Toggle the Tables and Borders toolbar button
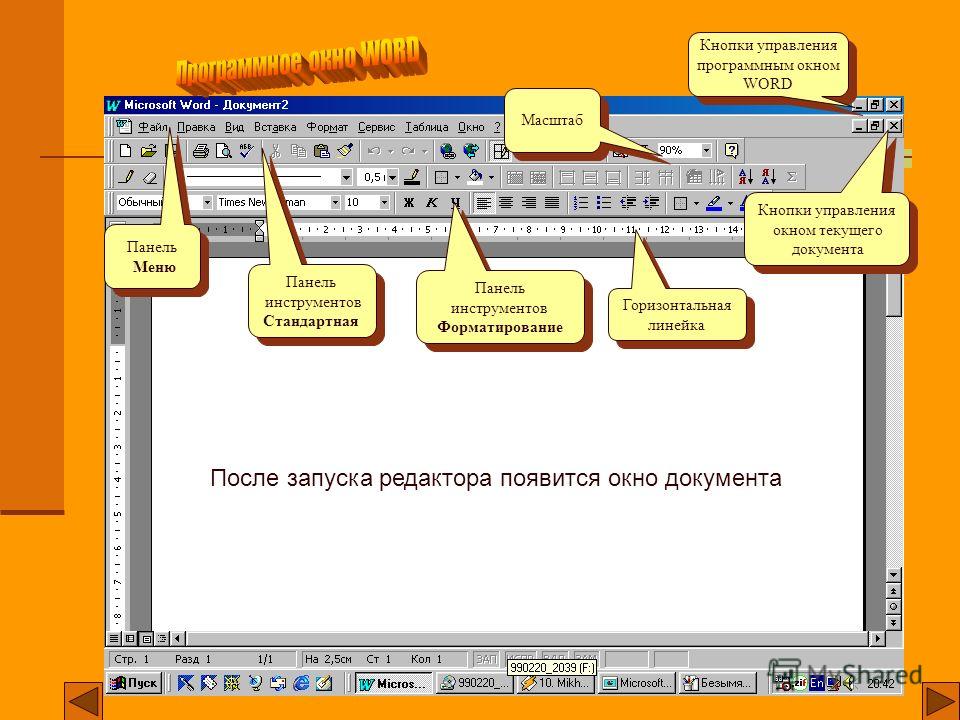The height and width of the screenshot is (720, 960). [501, 151]
